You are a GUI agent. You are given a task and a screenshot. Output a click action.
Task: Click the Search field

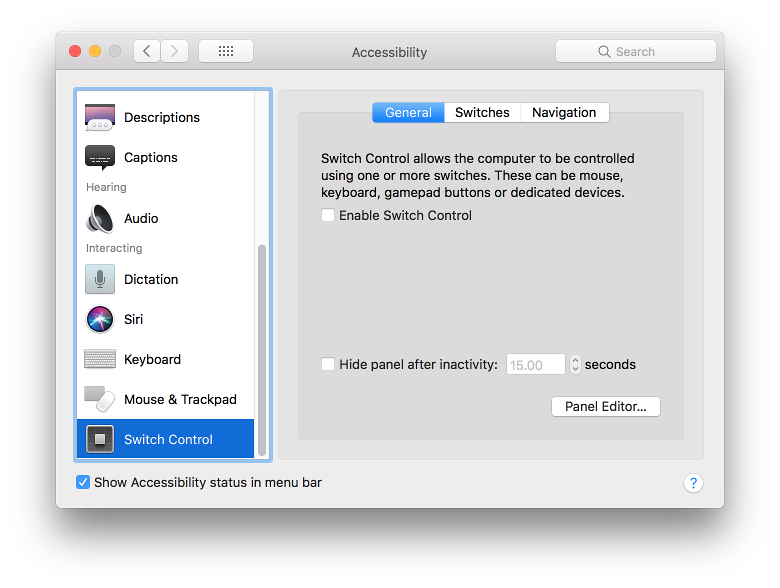(635, 51)
